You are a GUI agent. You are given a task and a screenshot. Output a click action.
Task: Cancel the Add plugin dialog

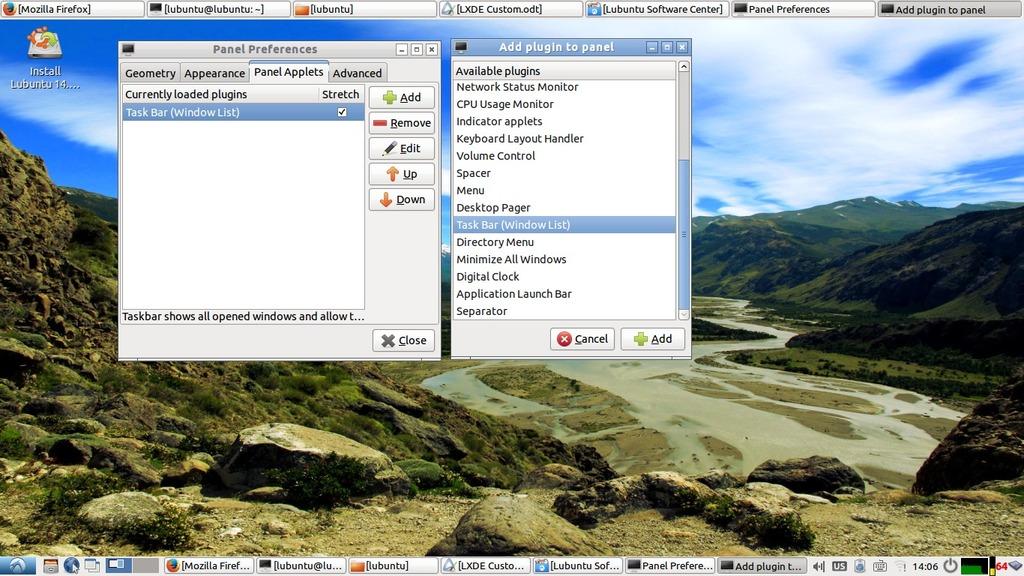(582, 338)
